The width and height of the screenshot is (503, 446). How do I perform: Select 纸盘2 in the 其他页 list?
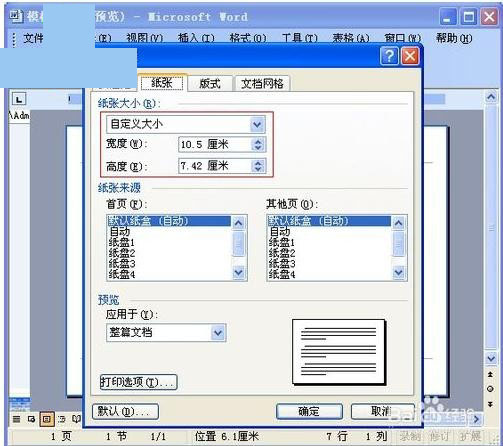click(329, 253)
